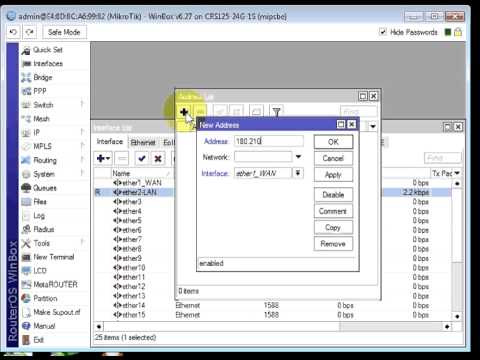Image resolution: width=480 pixels, height=360 pixels.
Task: Click the plus icon in Address List
Action: tap(184, 112)
